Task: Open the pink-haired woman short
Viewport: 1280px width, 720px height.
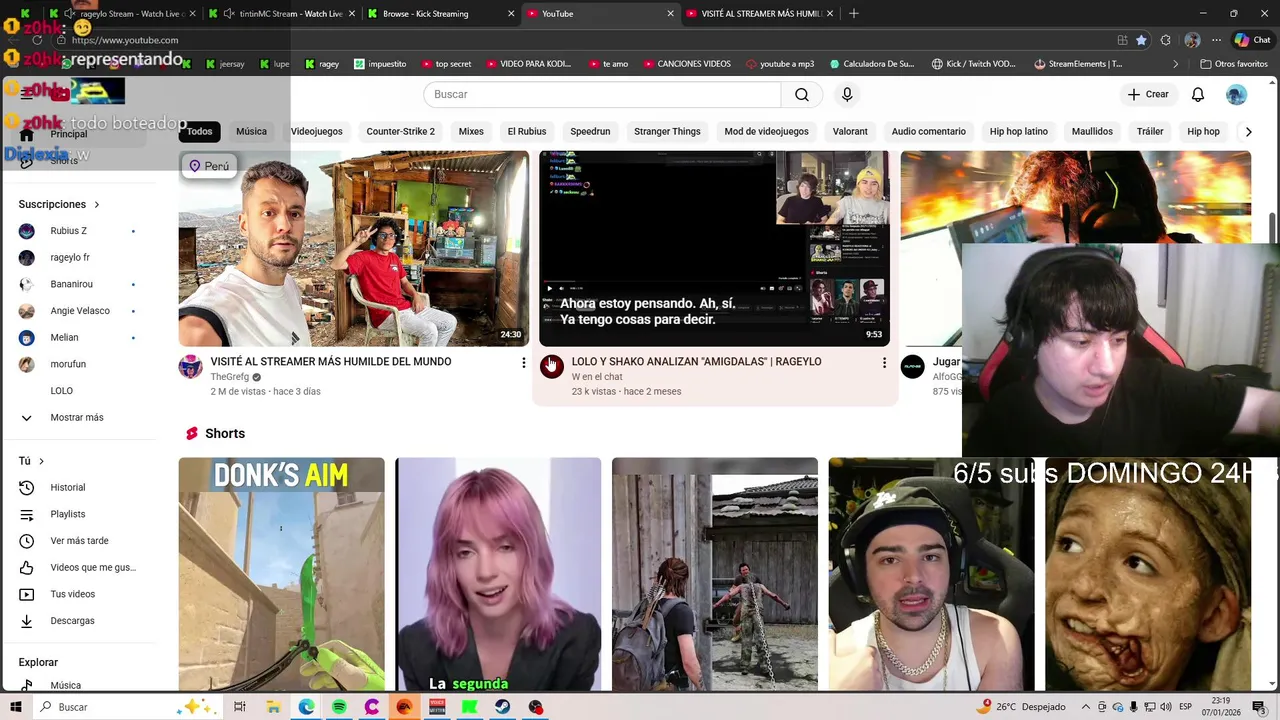Action: click(498, 574)
